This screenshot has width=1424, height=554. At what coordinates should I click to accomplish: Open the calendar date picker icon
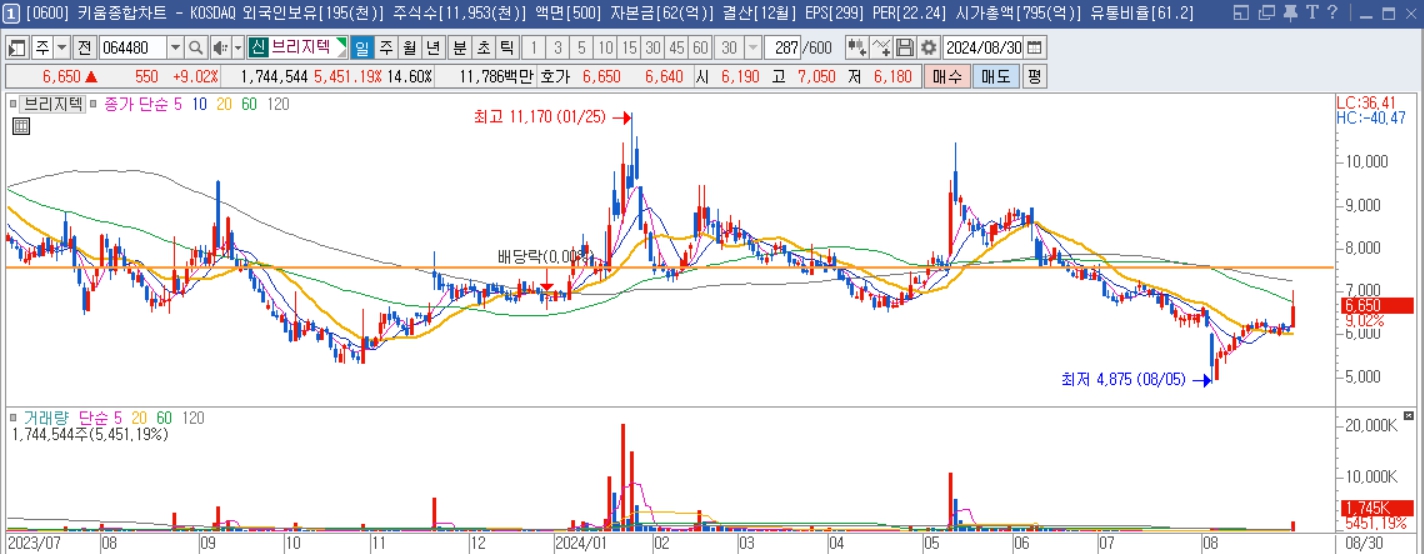pos(1035,48)
